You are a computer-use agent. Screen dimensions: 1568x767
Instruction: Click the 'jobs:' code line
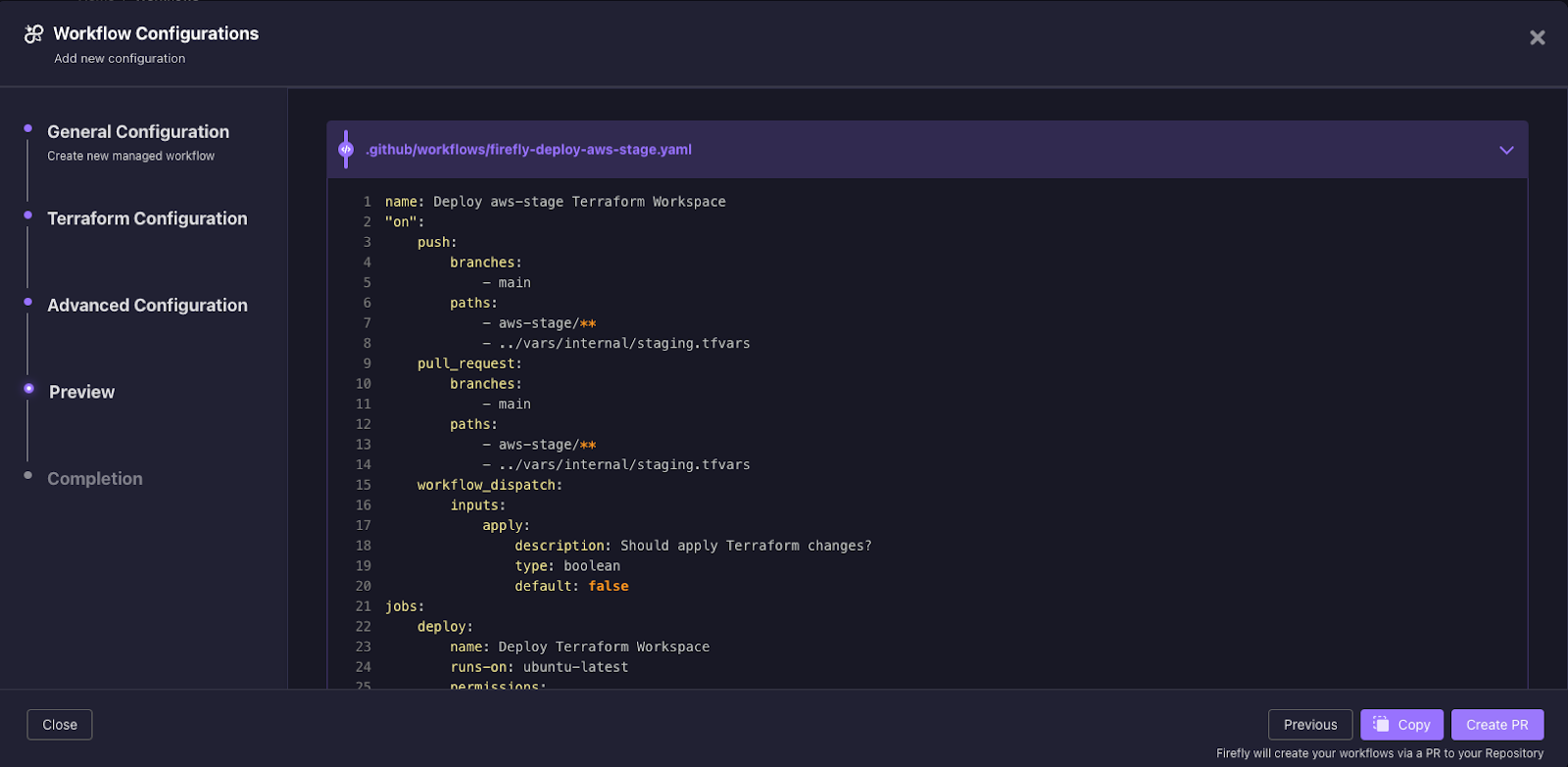(405, 606)
